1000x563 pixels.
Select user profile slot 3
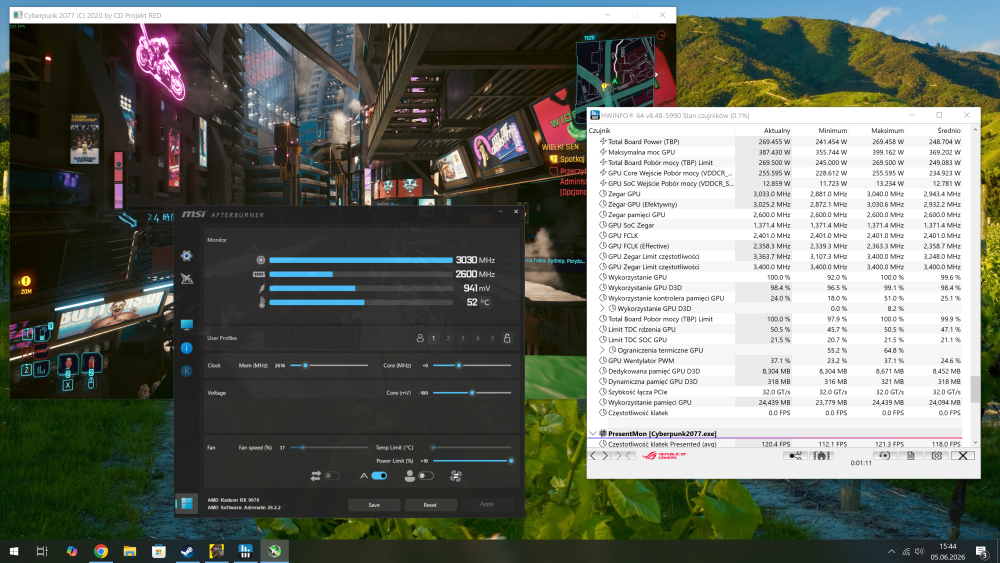[x=463, y=339]
